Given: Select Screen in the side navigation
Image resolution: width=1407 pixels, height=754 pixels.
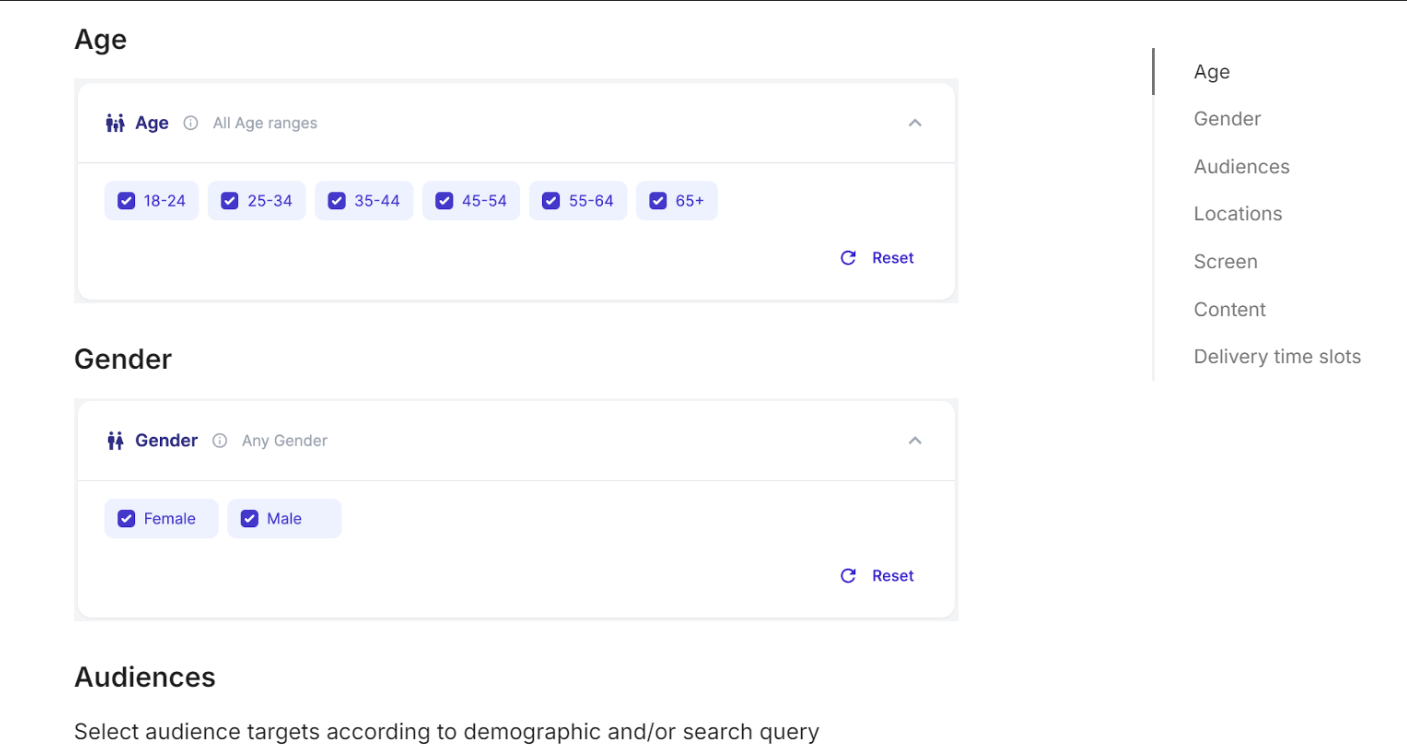Looking at the screenshot, I should 1225,262.
